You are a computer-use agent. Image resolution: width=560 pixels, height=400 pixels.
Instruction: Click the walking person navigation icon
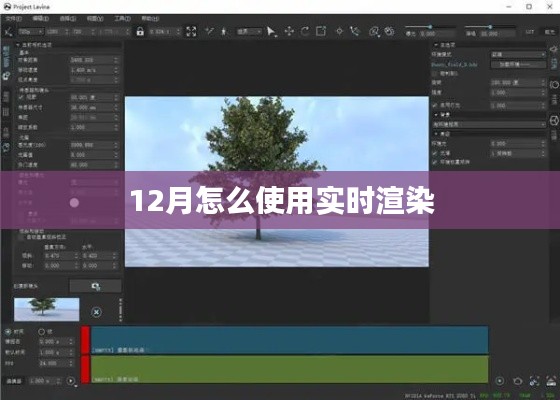click(224, 31)
